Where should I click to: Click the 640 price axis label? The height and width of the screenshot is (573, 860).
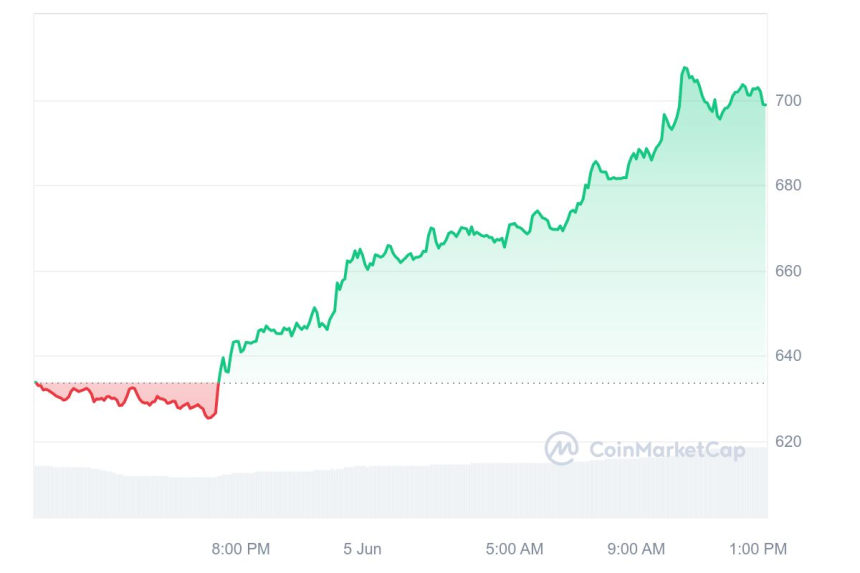pos(788,356)
